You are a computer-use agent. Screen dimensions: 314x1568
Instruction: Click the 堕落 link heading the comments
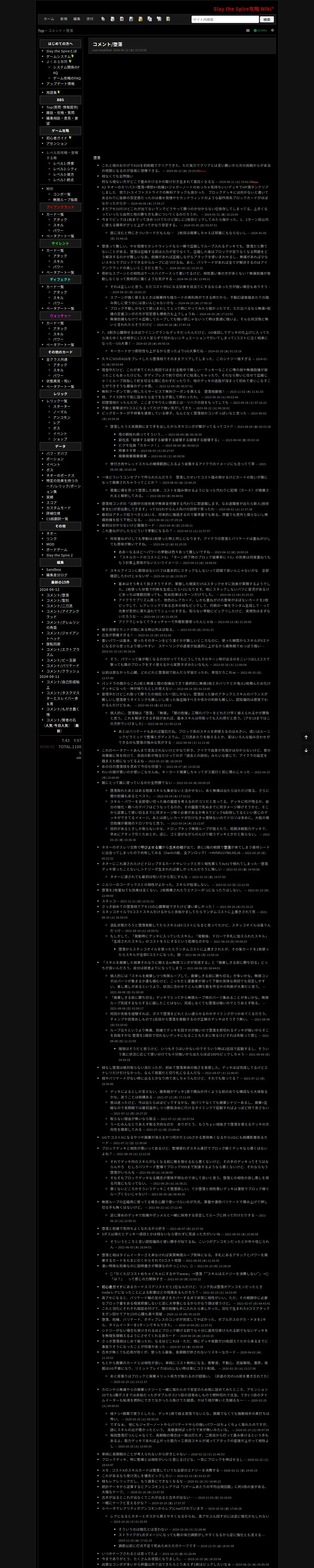coord(97,158)
